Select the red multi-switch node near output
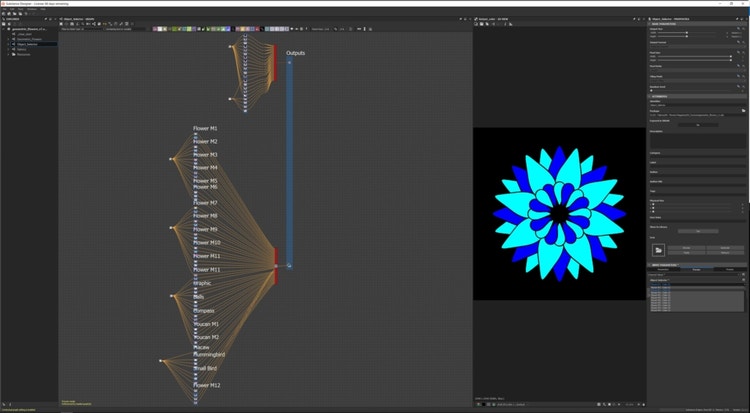Viewport: 750px width, 413px height. point(276,266)
